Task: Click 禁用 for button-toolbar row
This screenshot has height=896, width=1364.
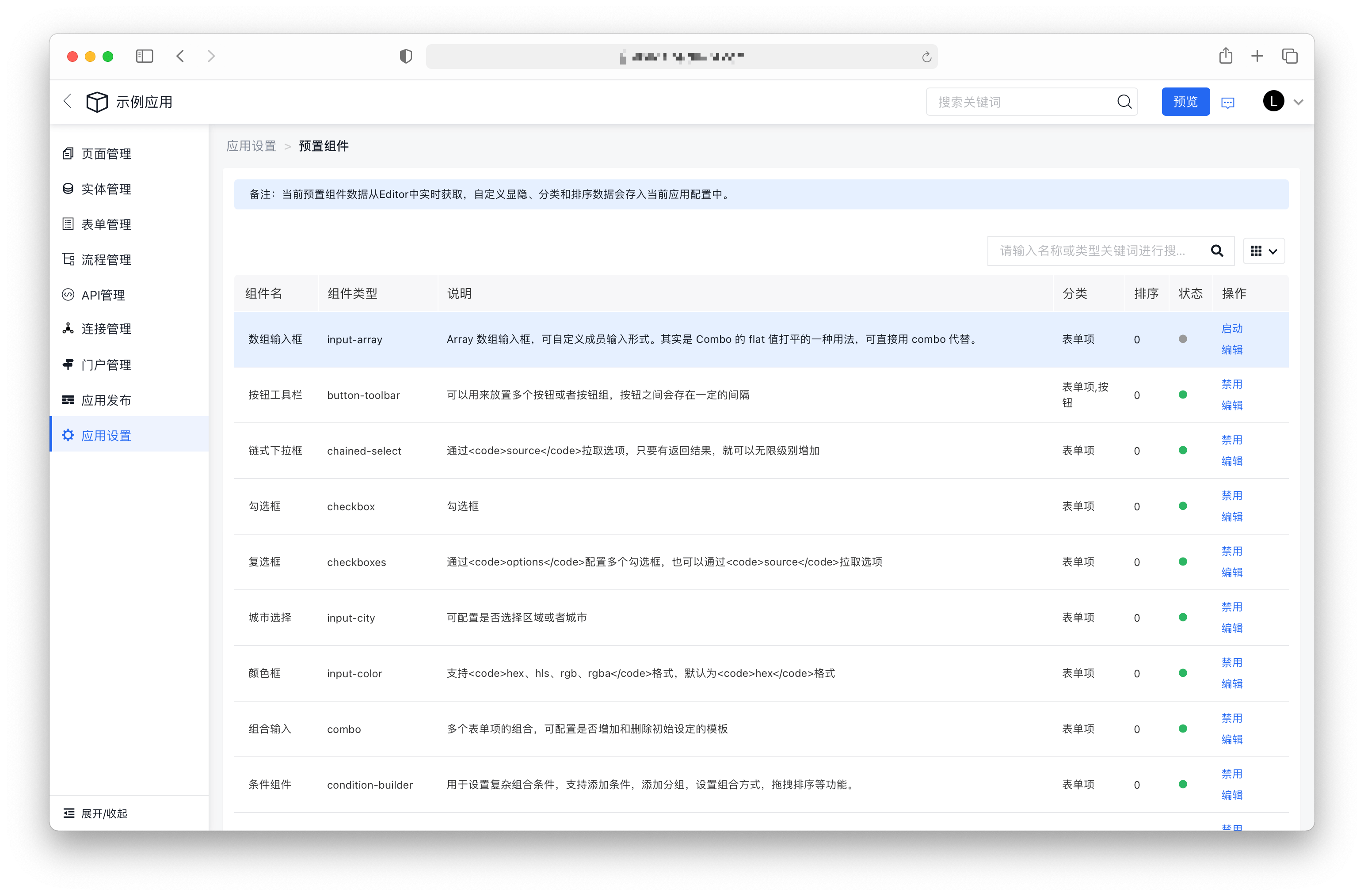Action: point(1231,384)
